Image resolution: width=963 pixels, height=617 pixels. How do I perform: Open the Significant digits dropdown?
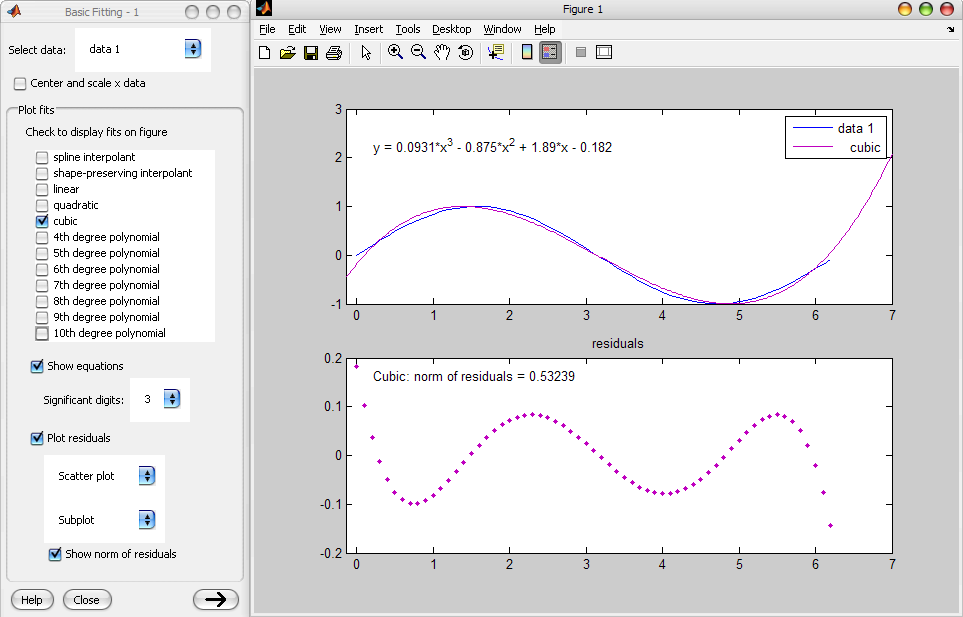click(x=172, y=399)
